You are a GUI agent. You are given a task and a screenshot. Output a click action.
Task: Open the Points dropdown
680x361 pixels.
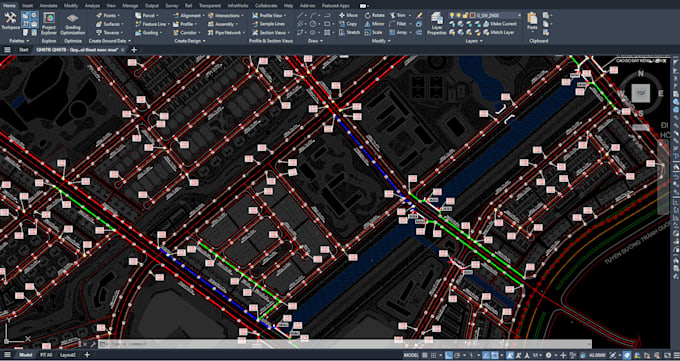[108, 15]
